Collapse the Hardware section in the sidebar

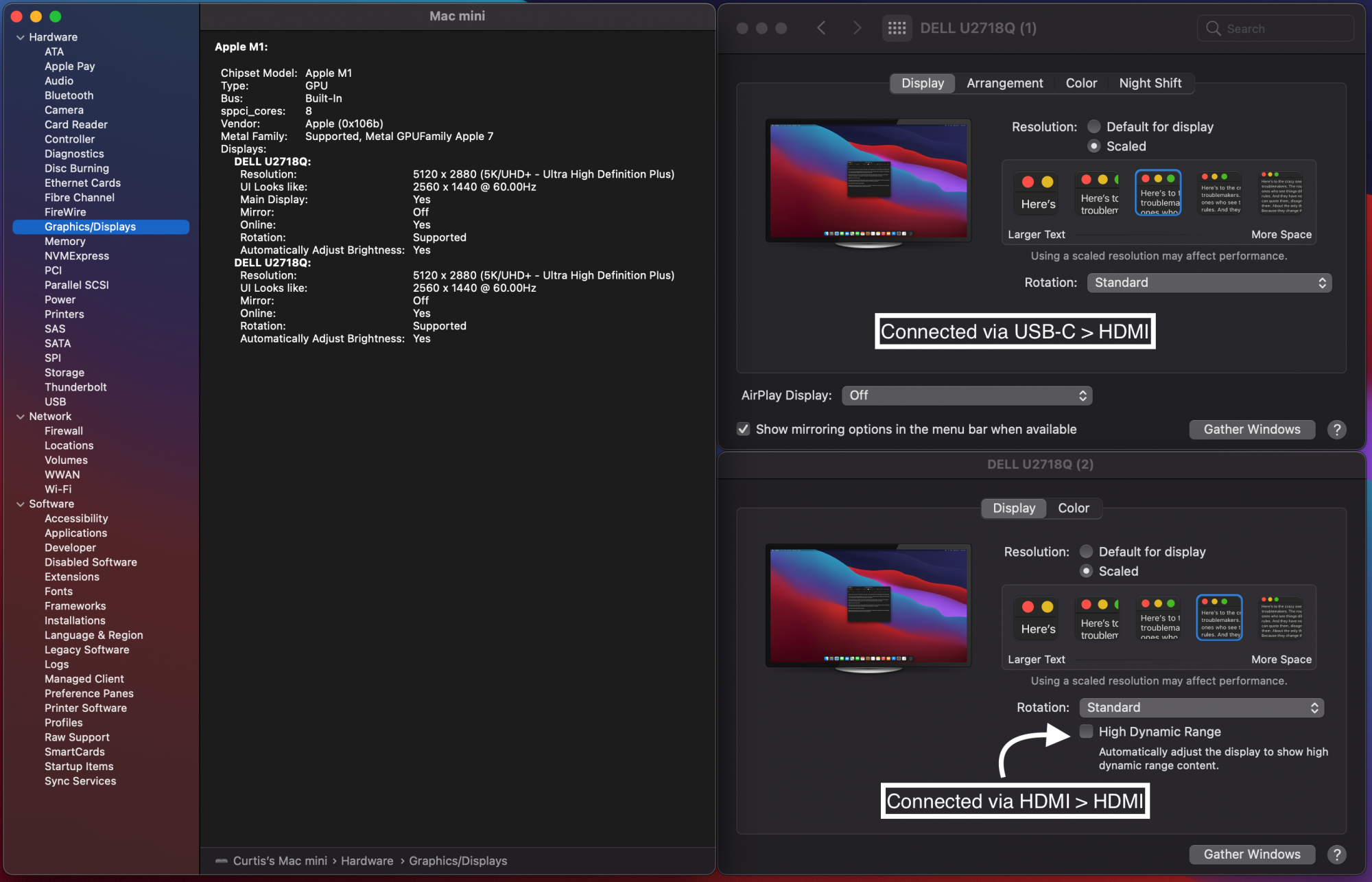tap(21, 38)
